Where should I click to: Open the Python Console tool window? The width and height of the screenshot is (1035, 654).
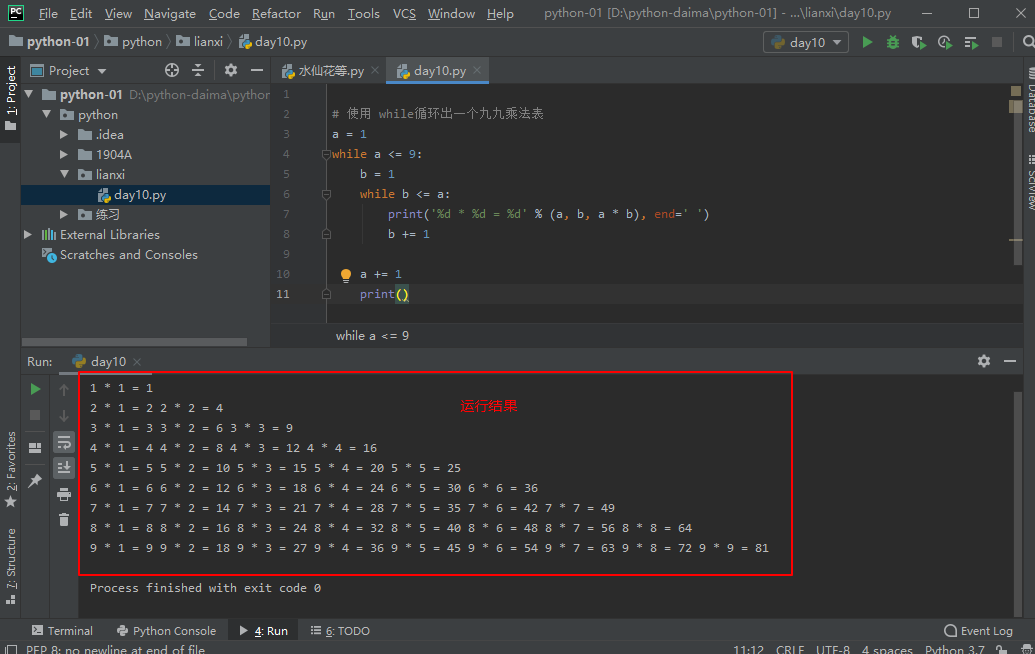click(166, 631)
